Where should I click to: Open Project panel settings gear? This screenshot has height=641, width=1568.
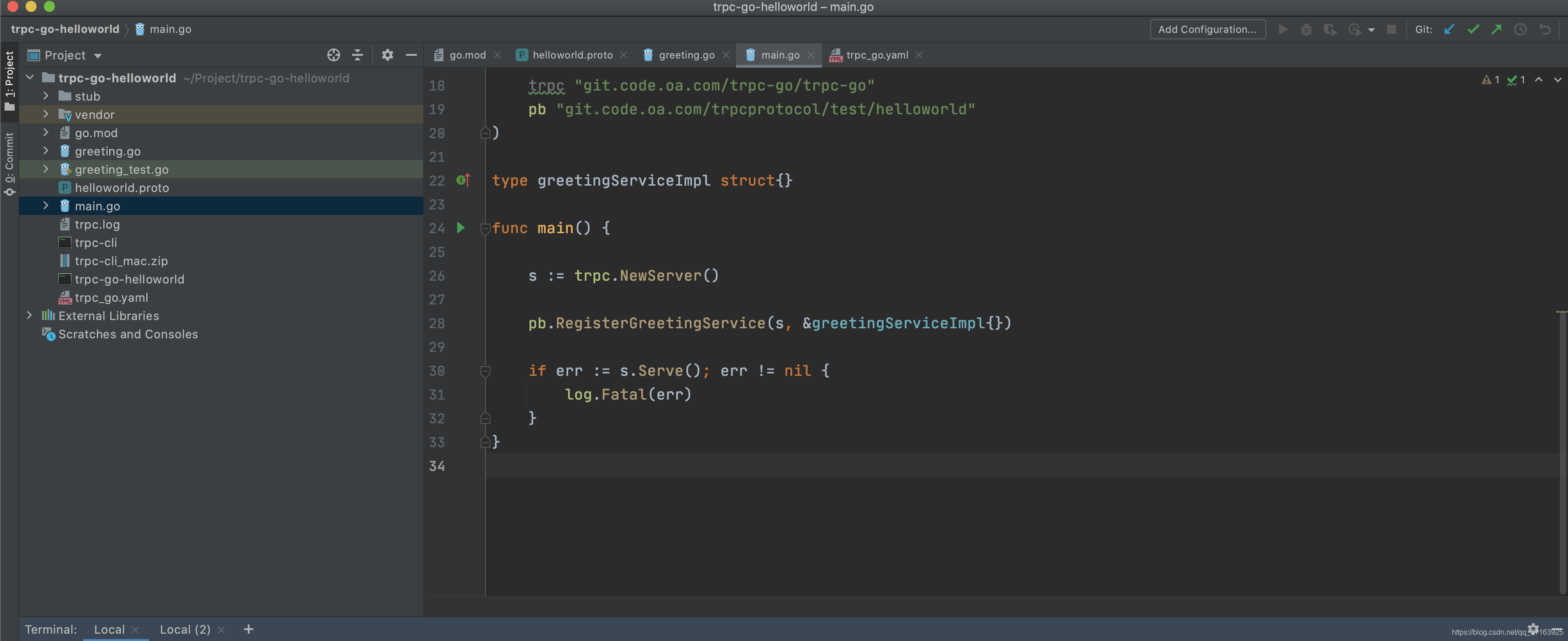(387, 55)
